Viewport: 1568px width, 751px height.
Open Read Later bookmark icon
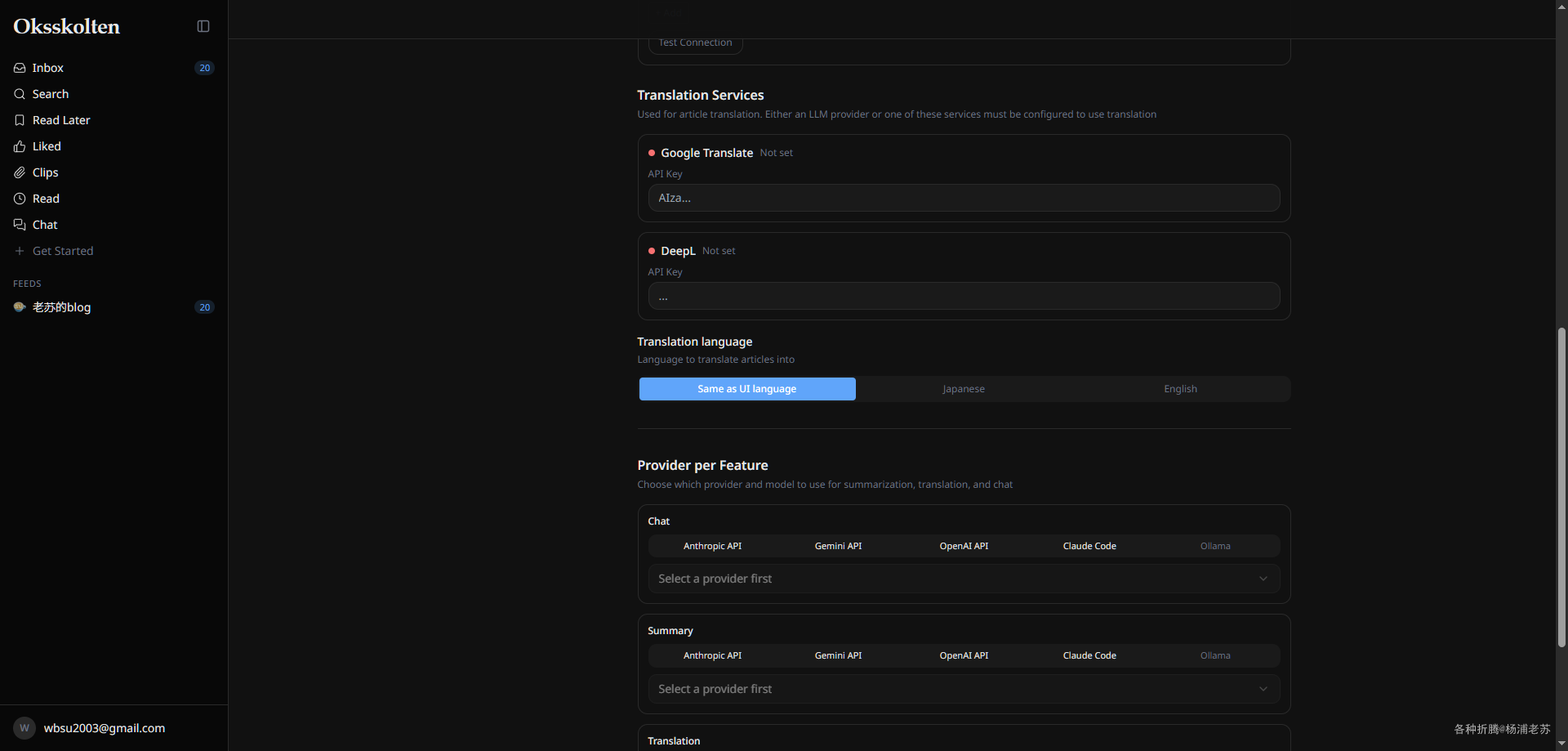coord(20,120)
